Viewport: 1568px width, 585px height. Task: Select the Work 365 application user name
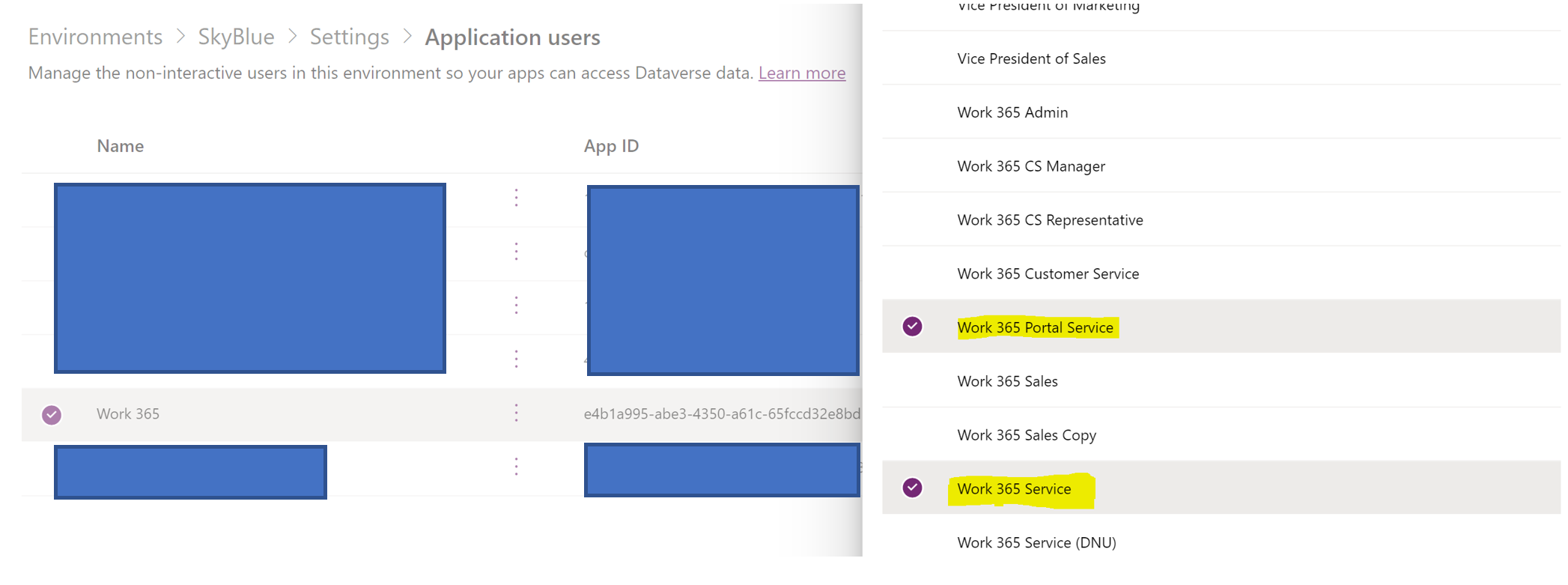coord(128,413)
